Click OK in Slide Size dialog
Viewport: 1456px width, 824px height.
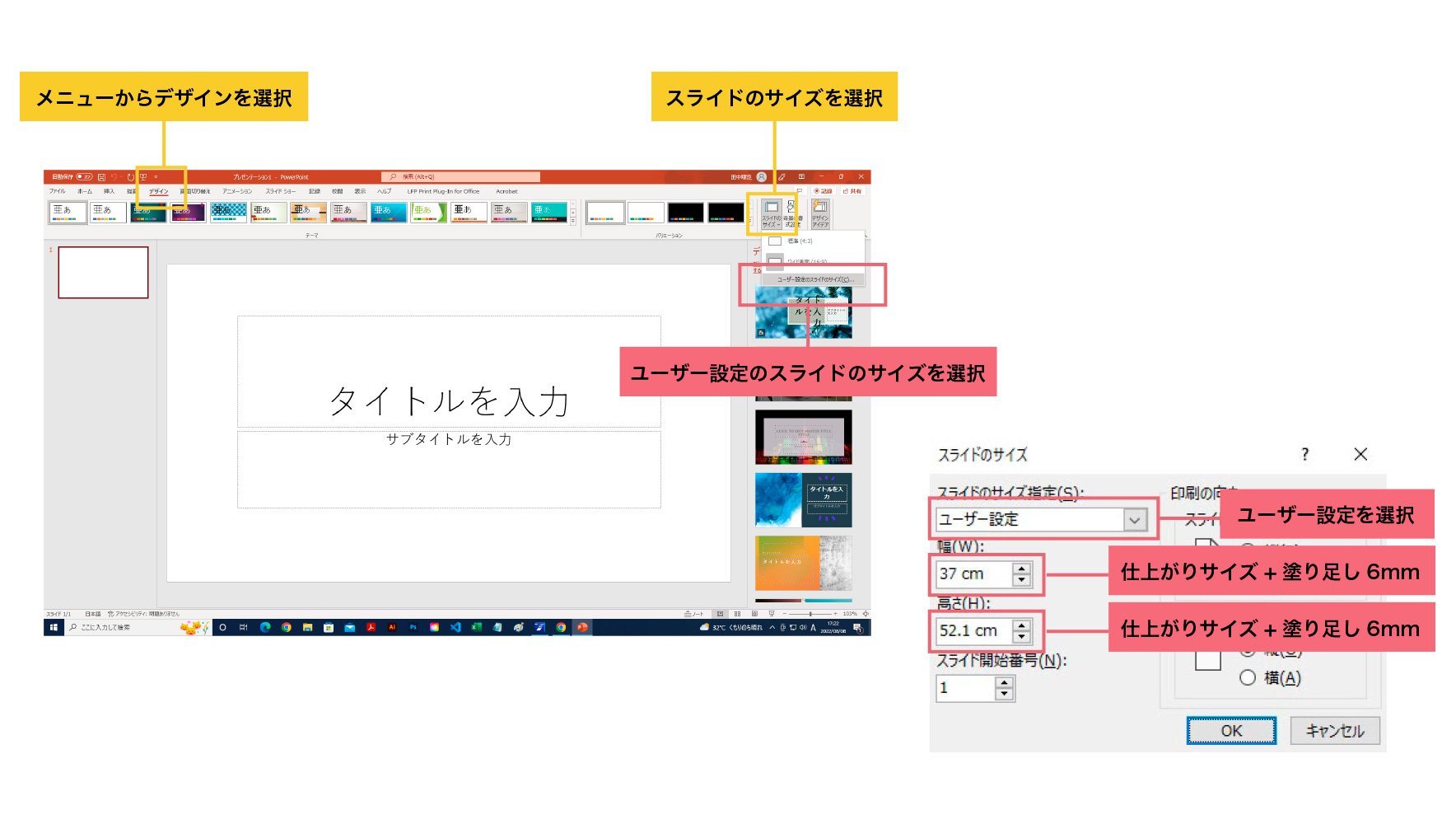1231,731
